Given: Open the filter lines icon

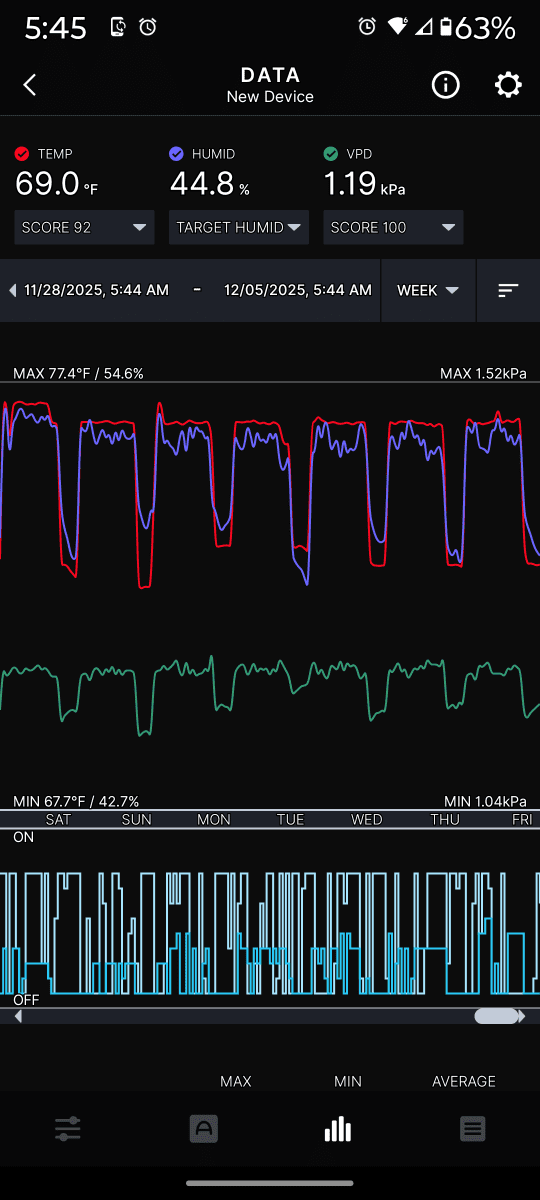Looking at the screenshot, I should pyautogui.click(x=508, y=290).
